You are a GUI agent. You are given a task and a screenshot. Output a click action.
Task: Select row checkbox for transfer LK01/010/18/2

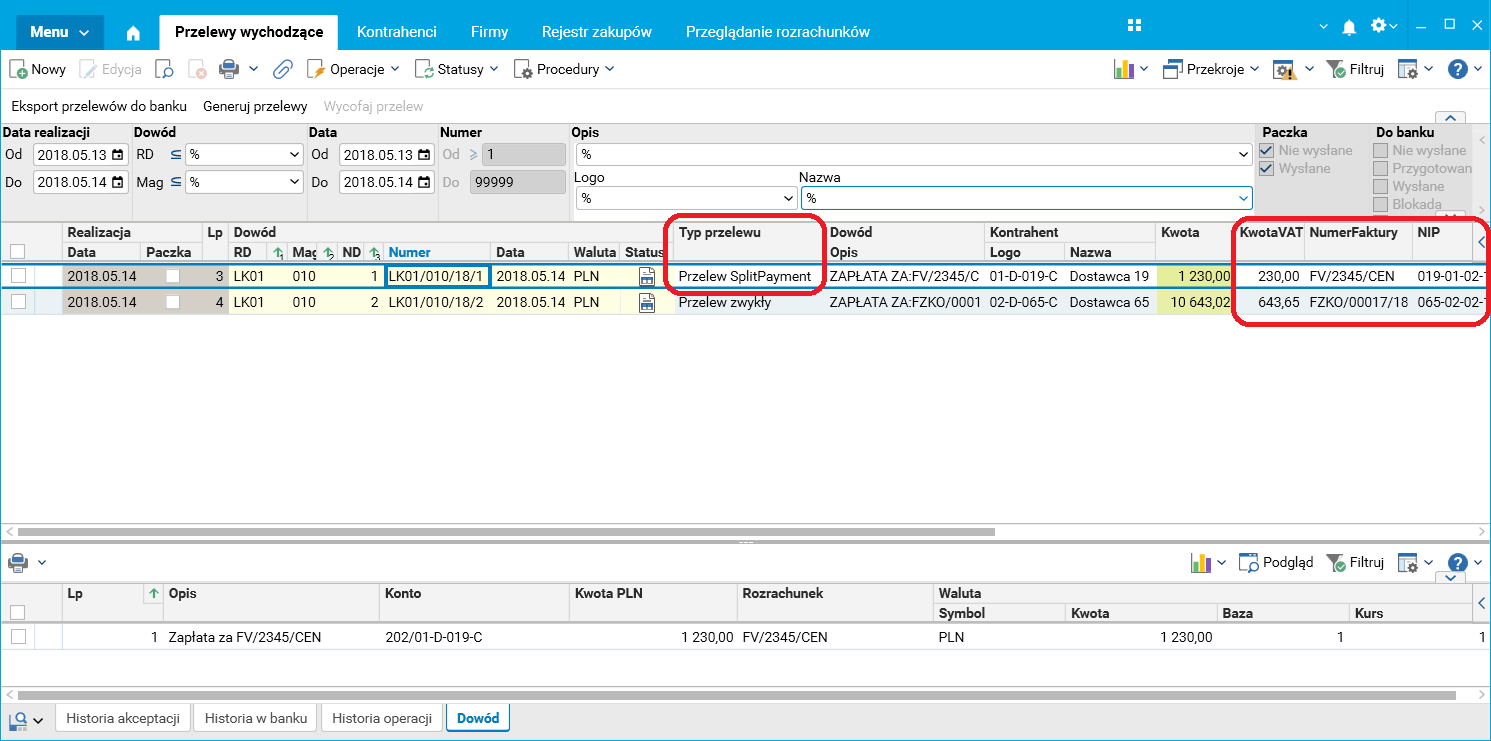pos(18,302)
